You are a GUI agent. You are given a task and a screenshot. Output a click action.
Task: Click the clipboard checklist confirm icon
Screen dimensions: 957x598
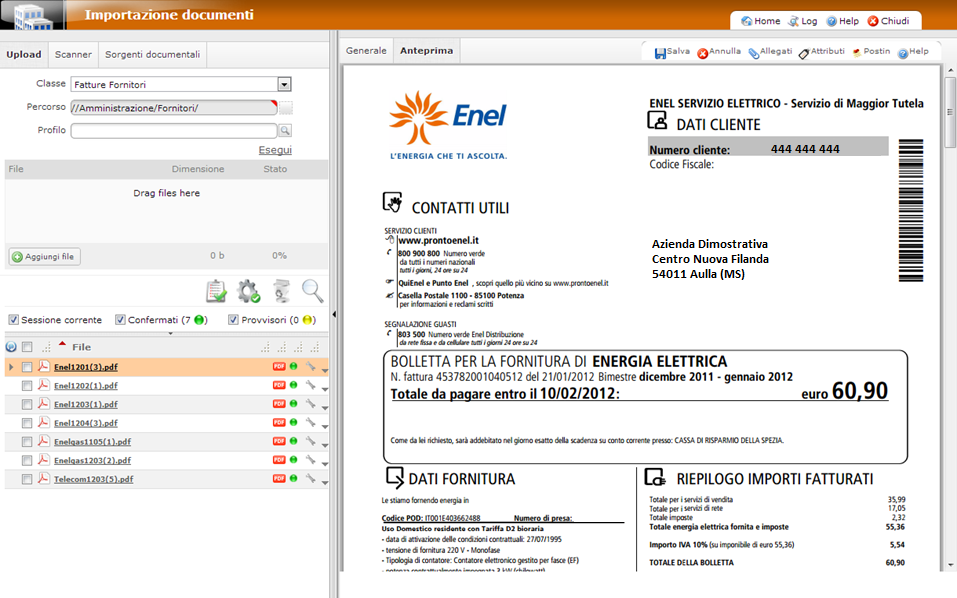pyautogui.click(x=217, y=291)
